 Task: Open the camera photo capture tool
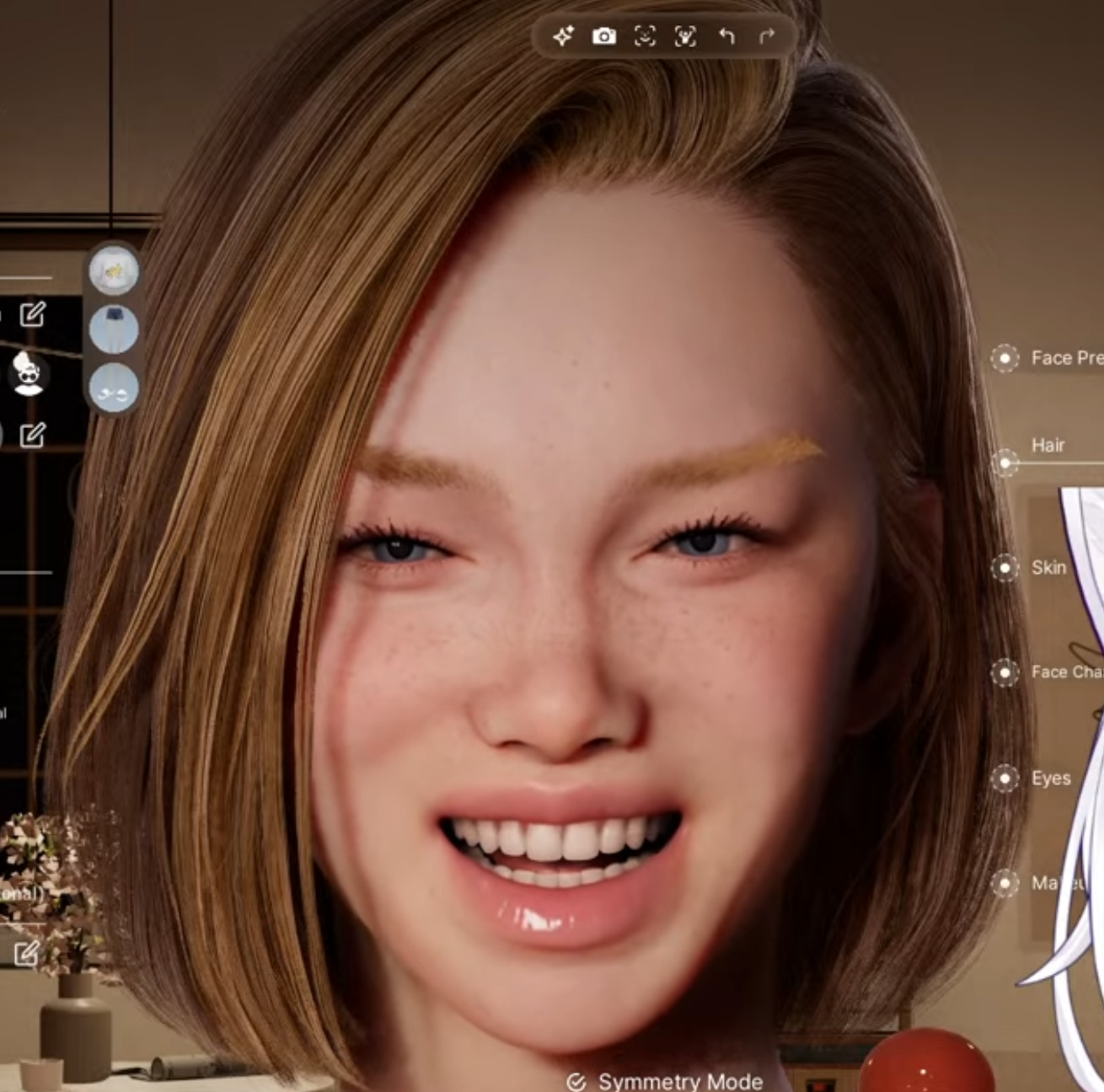click(604, 36)
